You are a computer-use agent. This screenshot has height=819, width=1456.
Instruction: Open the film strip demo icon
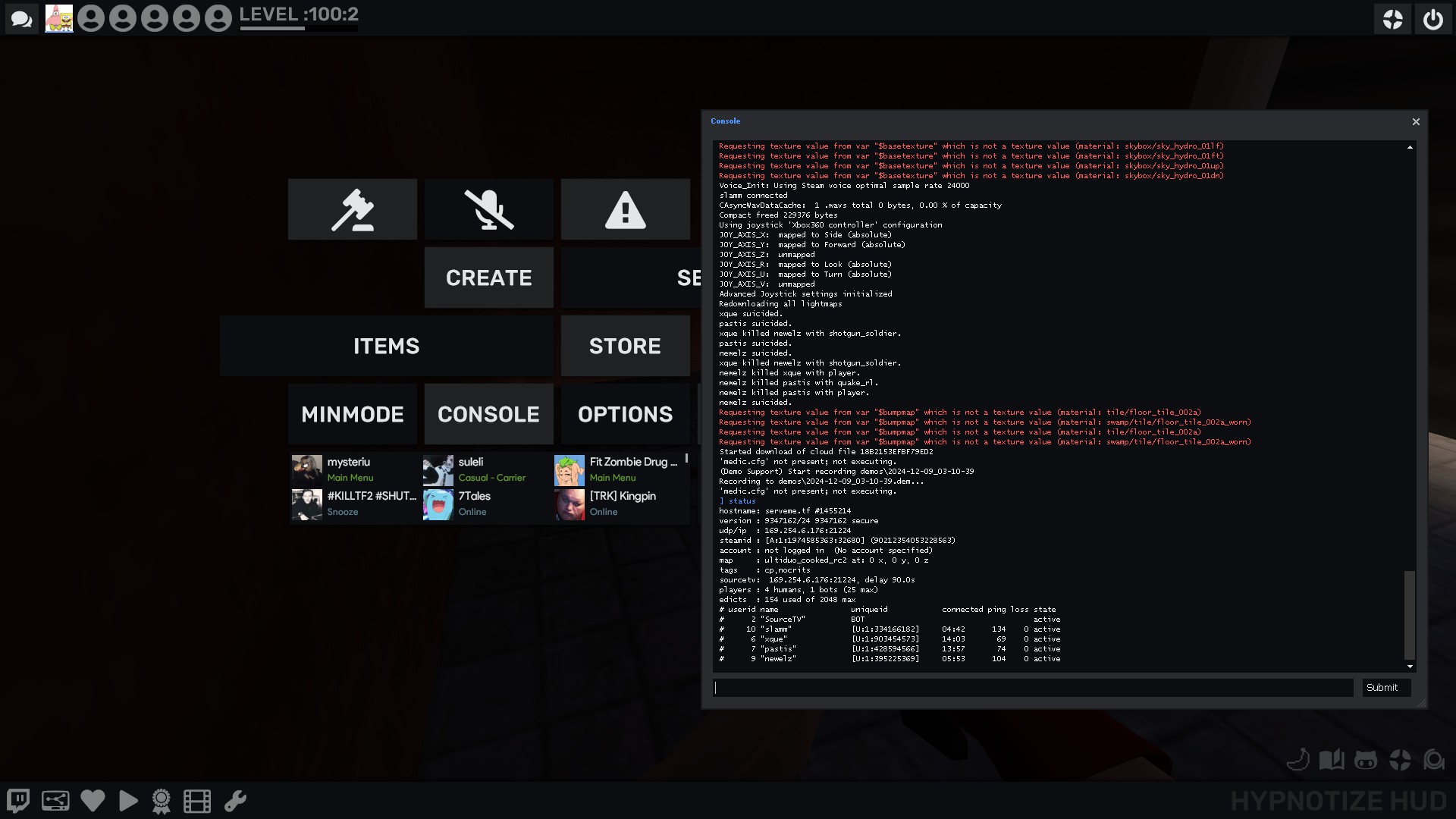coord(197,801)
